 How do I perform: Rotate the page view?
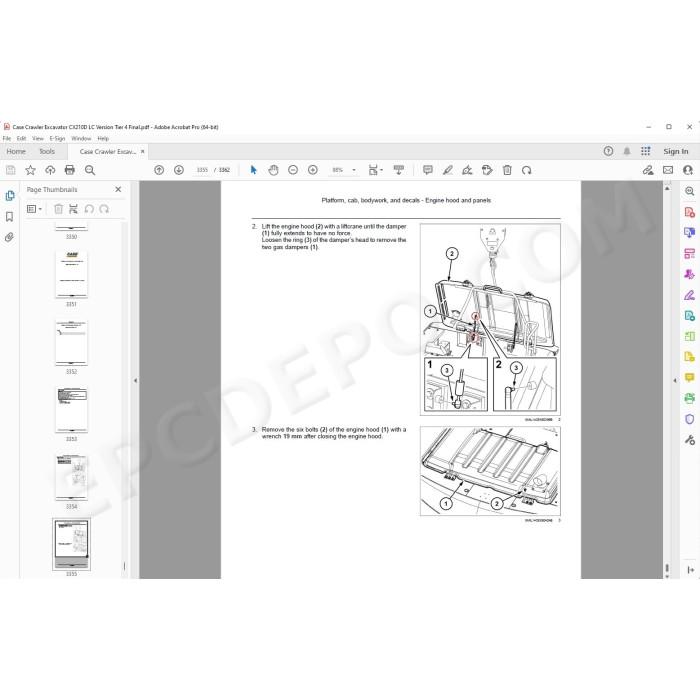click(527, 170)
